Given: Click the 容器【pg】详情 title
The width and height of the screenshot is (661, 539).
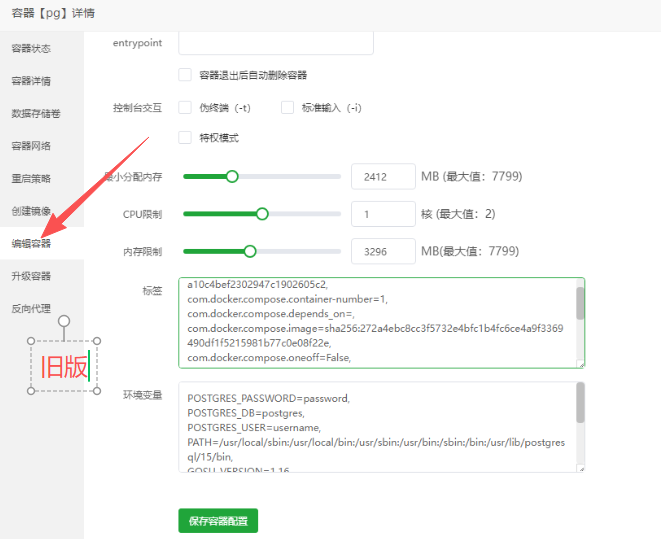Looking at the screenshot, I should [53, 13].
